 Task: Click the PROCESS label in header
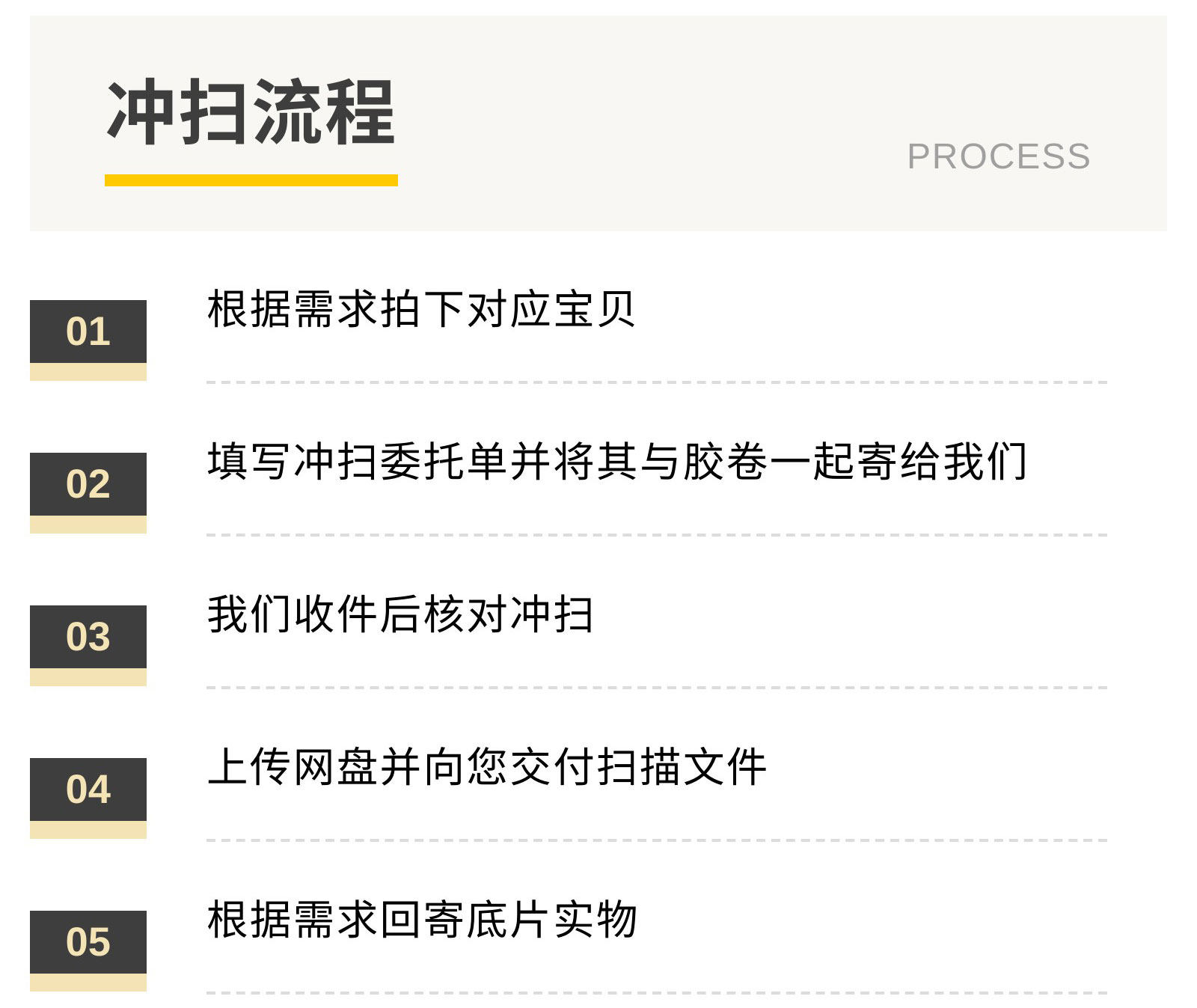[999, 156]
